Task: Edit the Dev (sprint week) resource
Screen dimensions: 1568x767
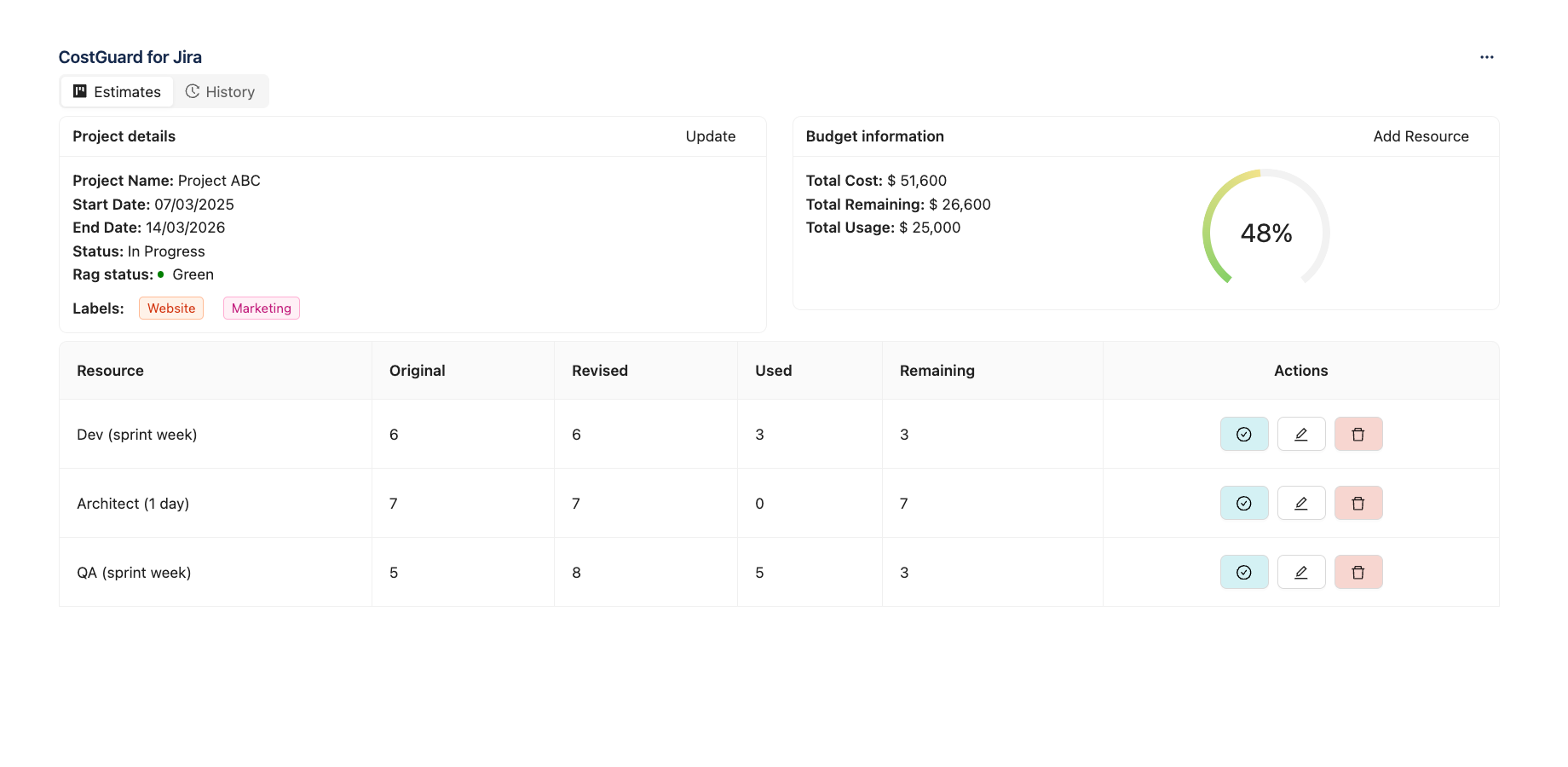Action: (1301, 434)
